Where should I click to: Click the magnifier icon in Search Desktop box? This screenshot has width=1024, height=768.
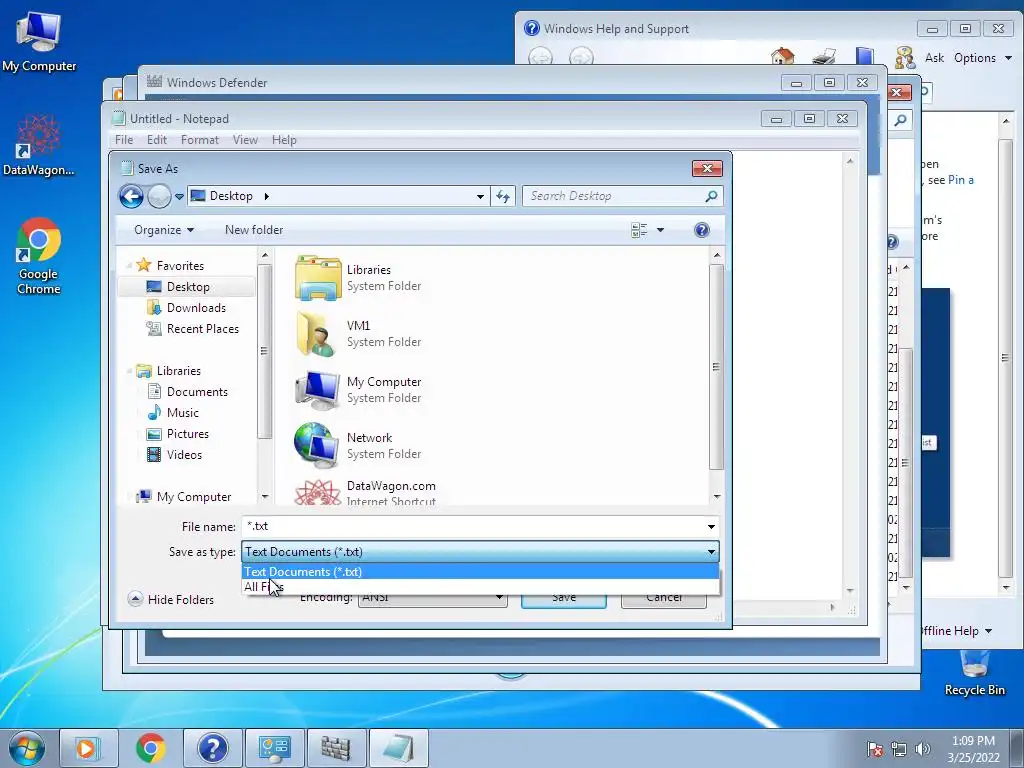coord(711,196)
